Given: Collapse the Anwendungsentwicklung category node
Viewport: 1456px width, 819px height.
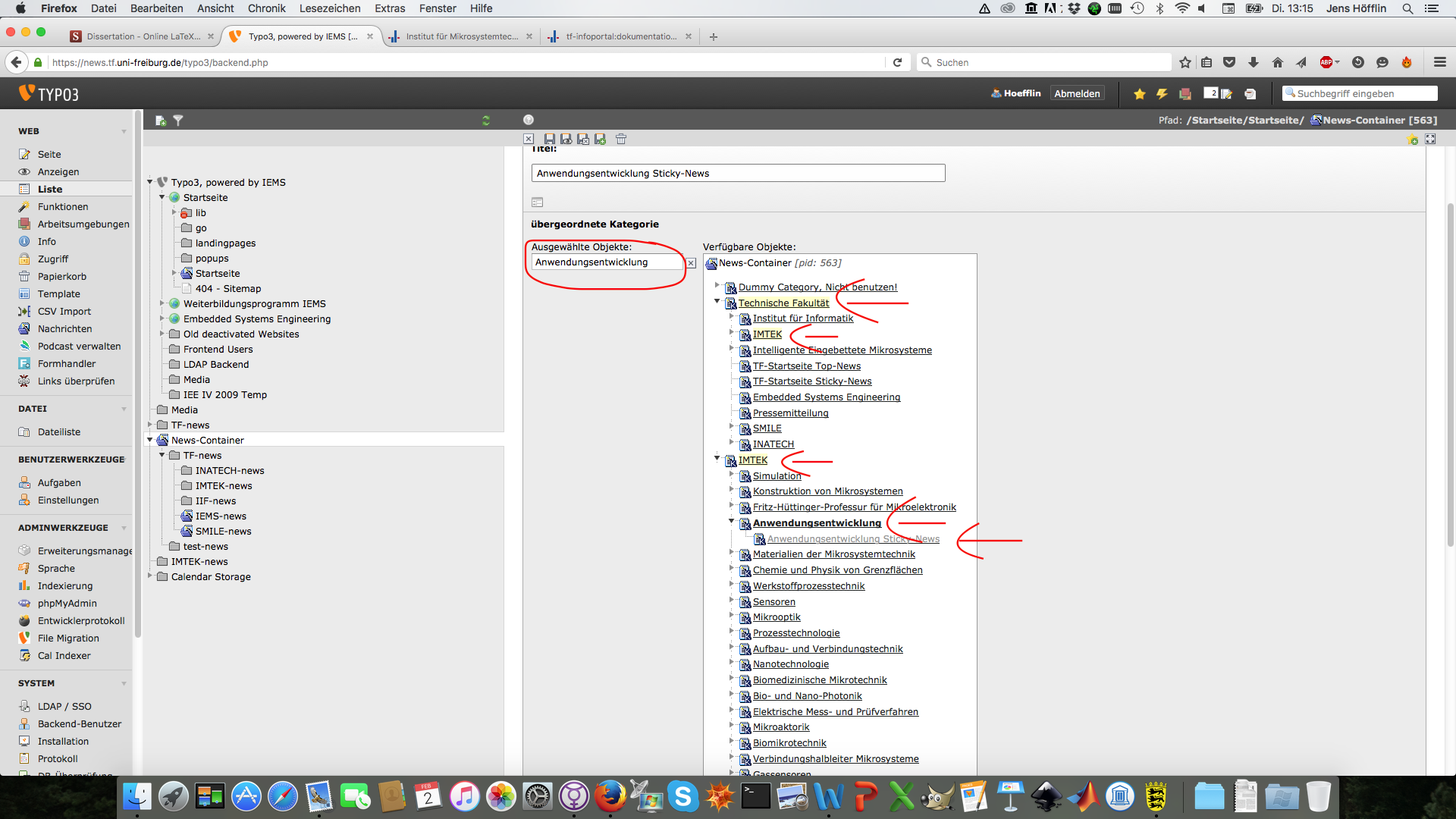Looking at the screenshot, I should point(732,522).
